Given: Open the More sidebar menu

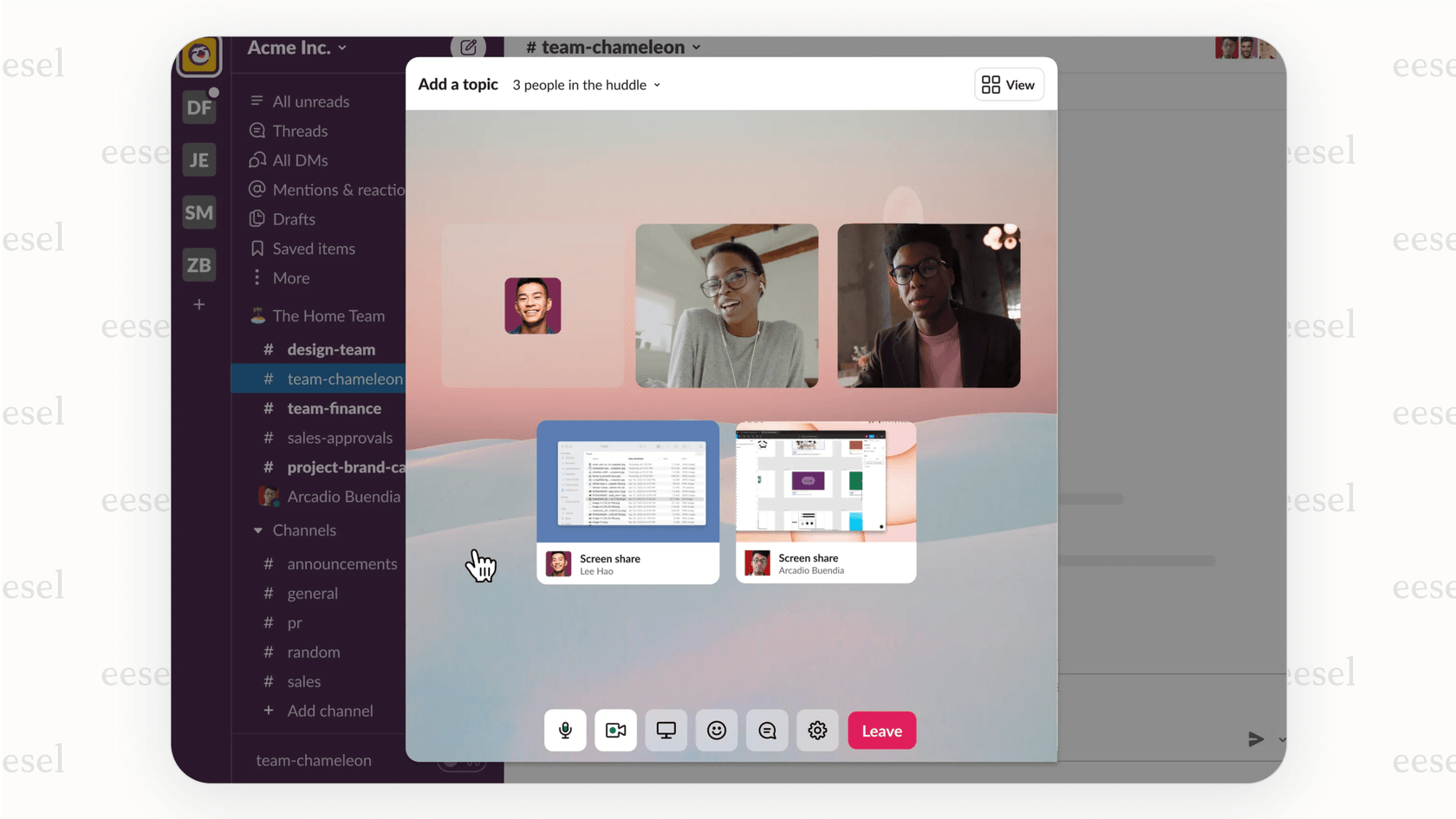Looking at the screenshot, I should (289, 277).
